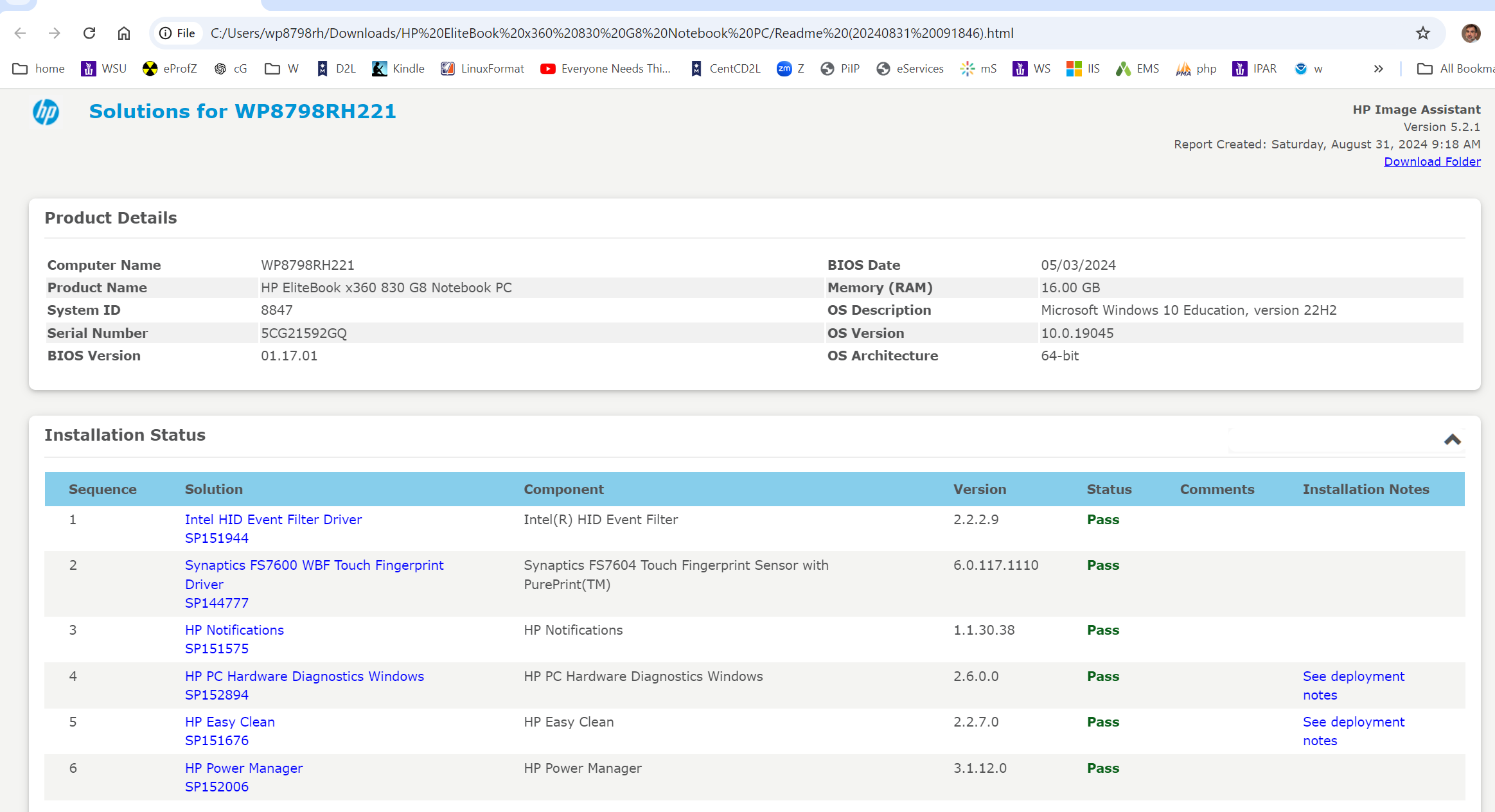Click the browser forward arrow

(x=55, y=33)
